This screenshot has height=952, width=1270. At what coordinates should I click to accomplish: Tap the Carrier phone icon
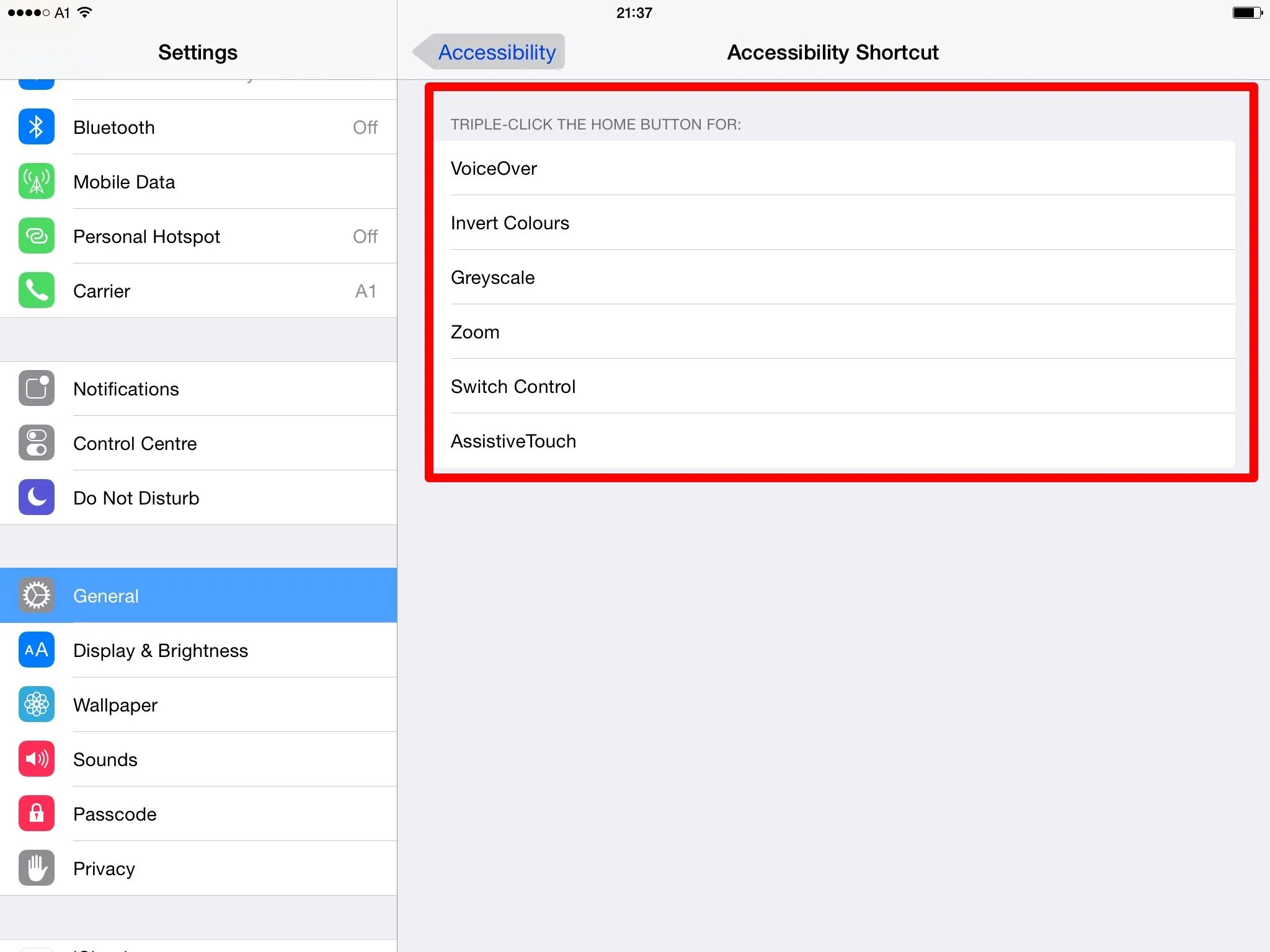(x=37, y=291)
